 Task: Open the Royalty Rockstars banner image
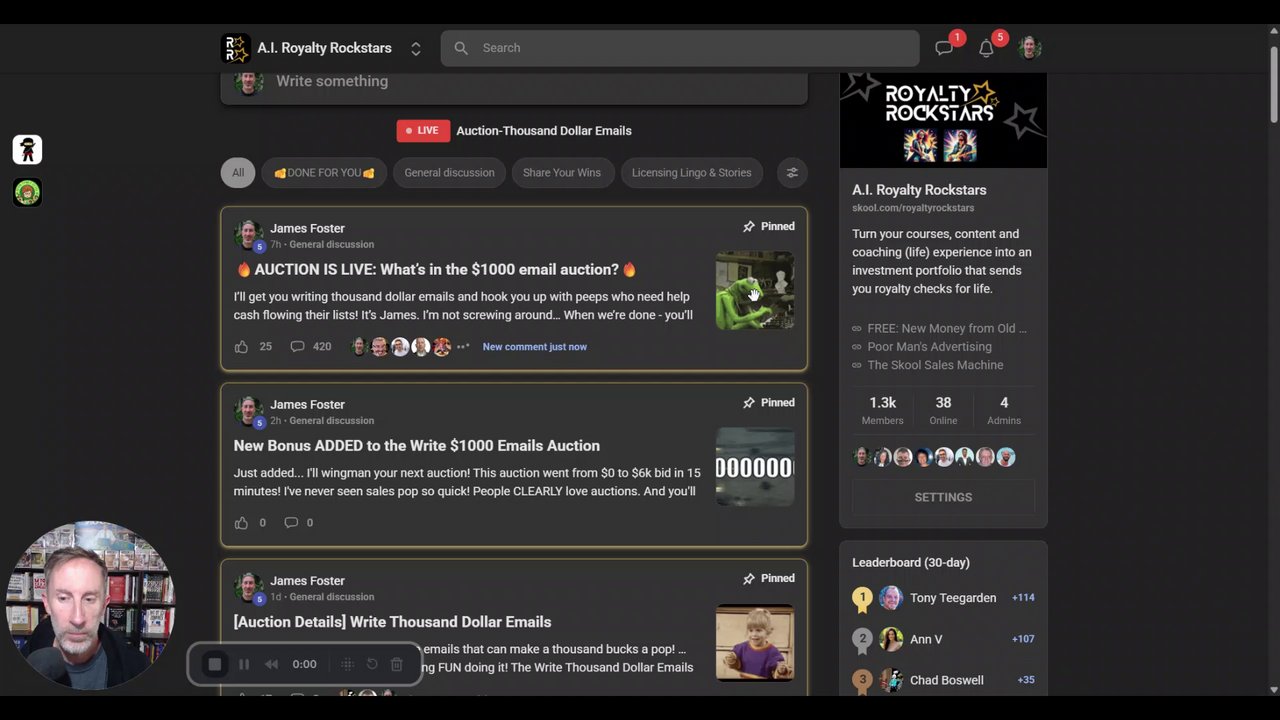click(x=943, y=120)
